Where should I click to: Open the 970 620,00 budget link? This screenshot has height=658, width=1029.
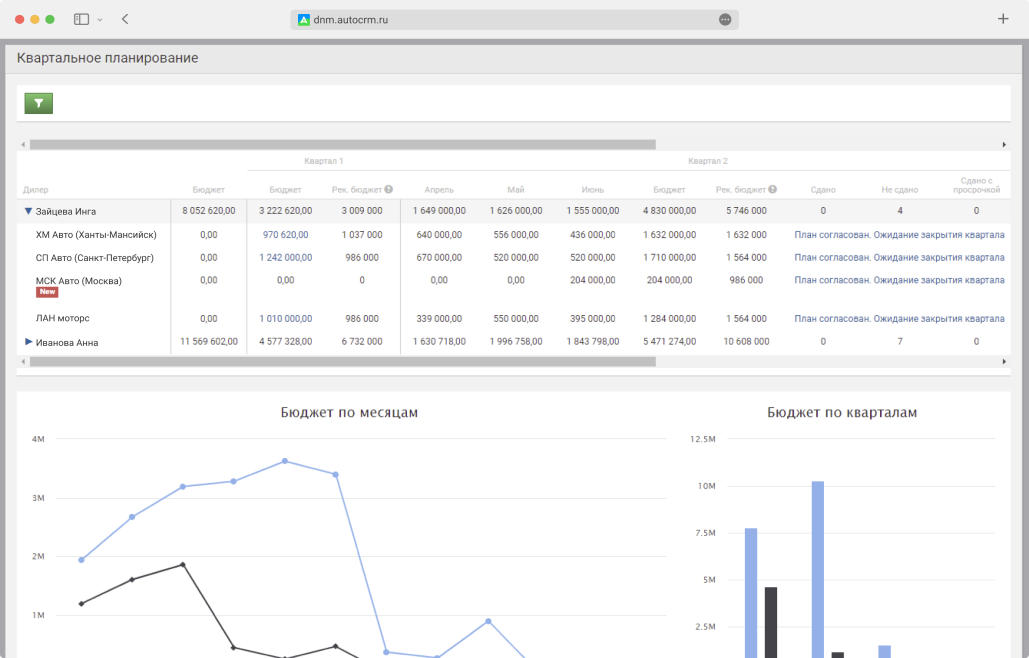pyautogui.click(x=285, y=235)
